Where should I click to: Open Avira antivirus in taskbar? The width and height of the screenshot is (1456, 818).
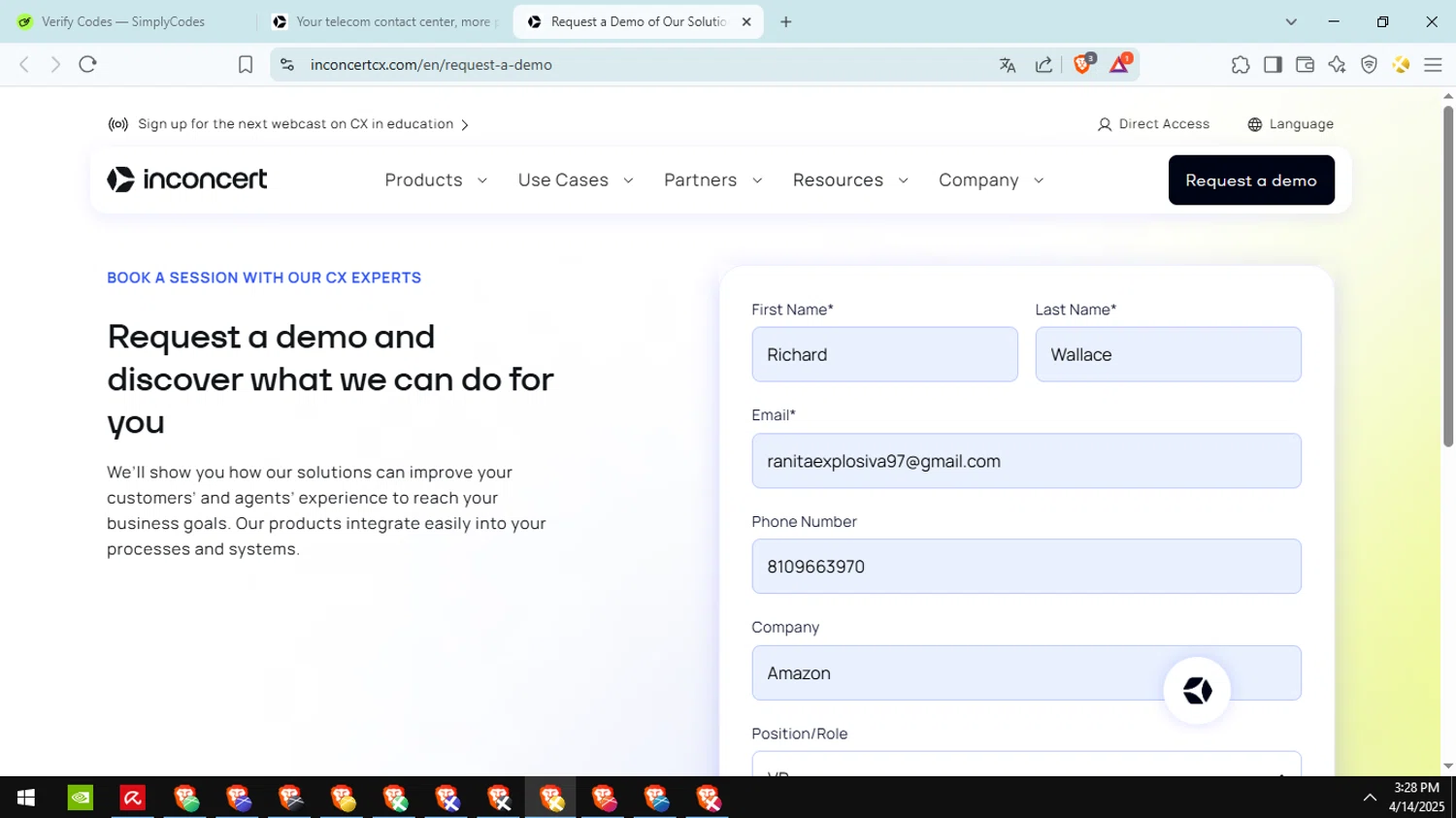tap(133, 798)
